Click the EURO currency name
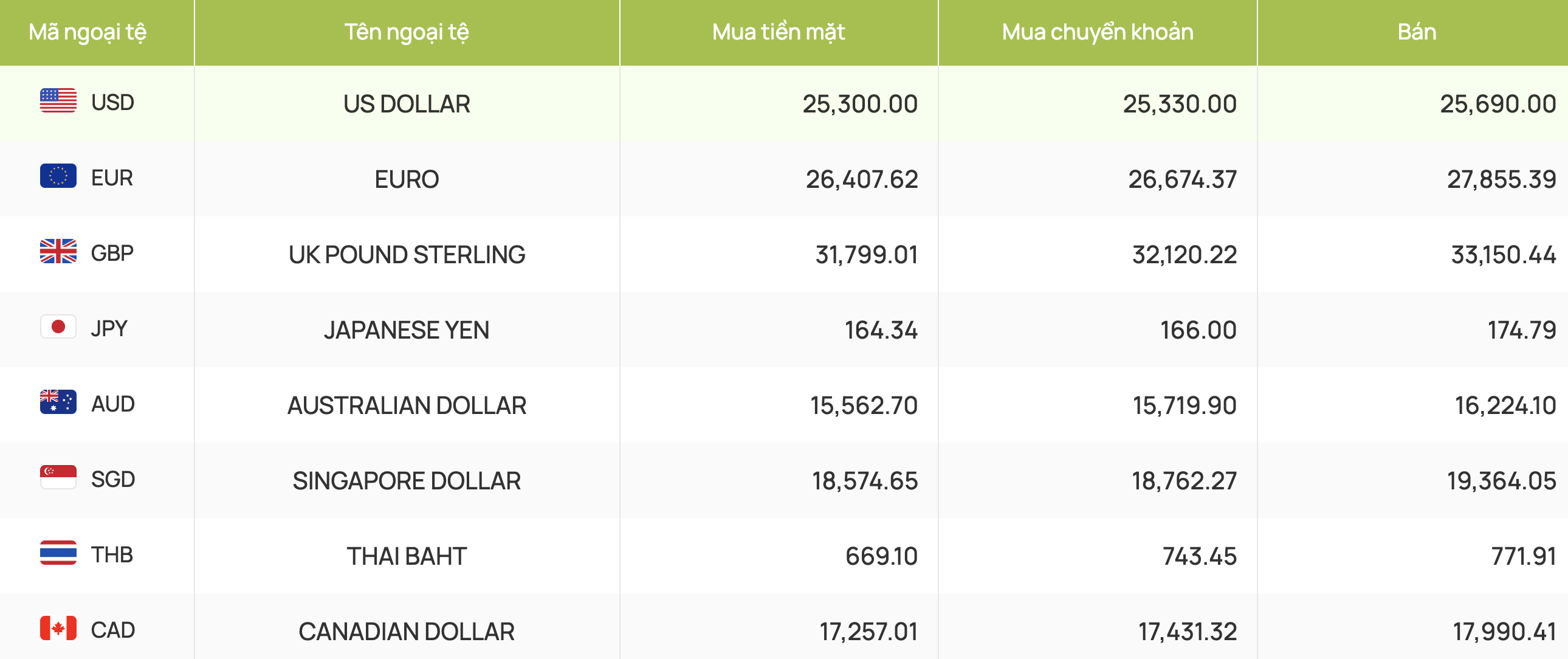Image resolution: width=1568 pixels, height=659 pixels. 407,180
